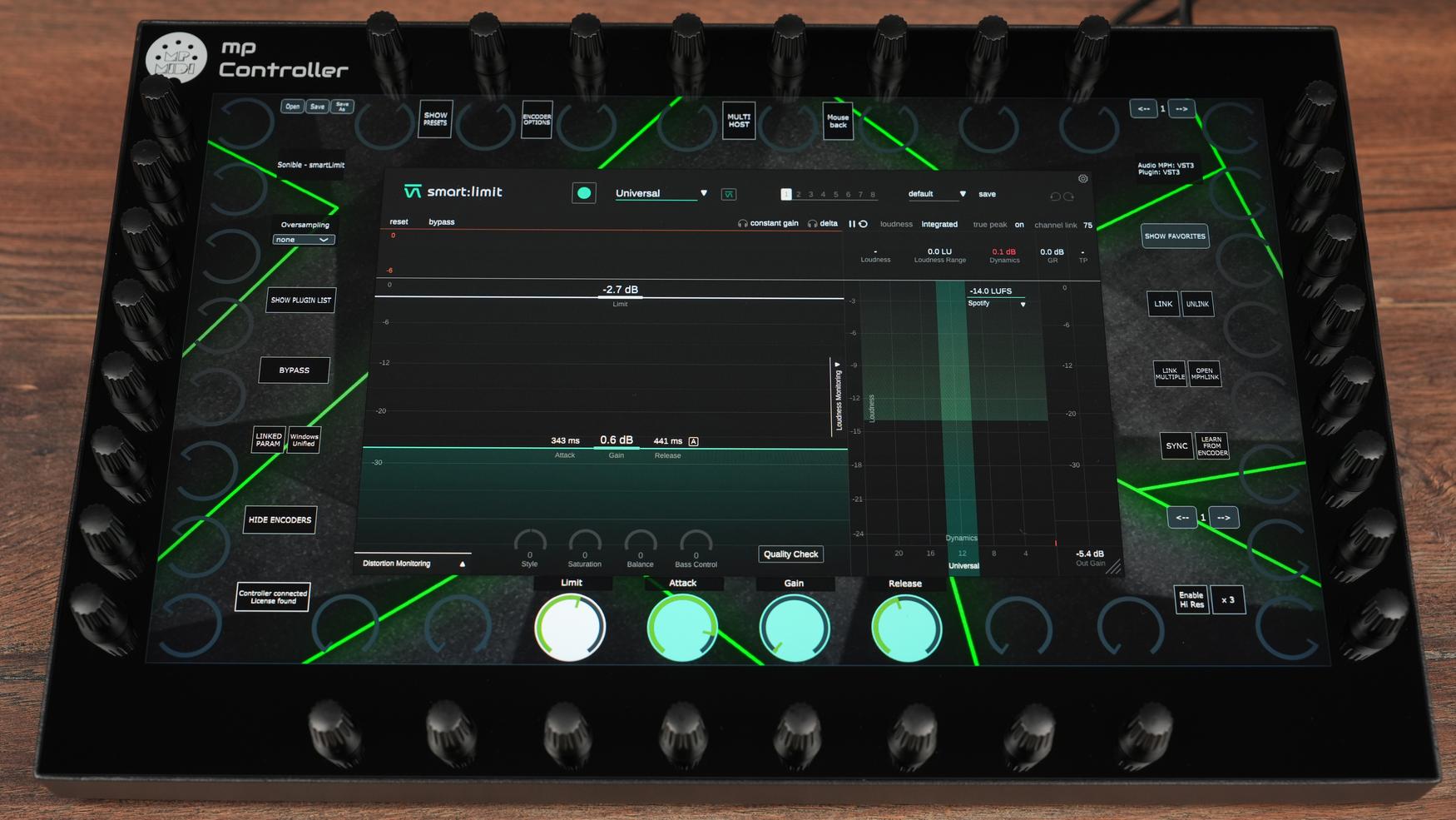Click save next to preset dropdown

pos(987,194)
